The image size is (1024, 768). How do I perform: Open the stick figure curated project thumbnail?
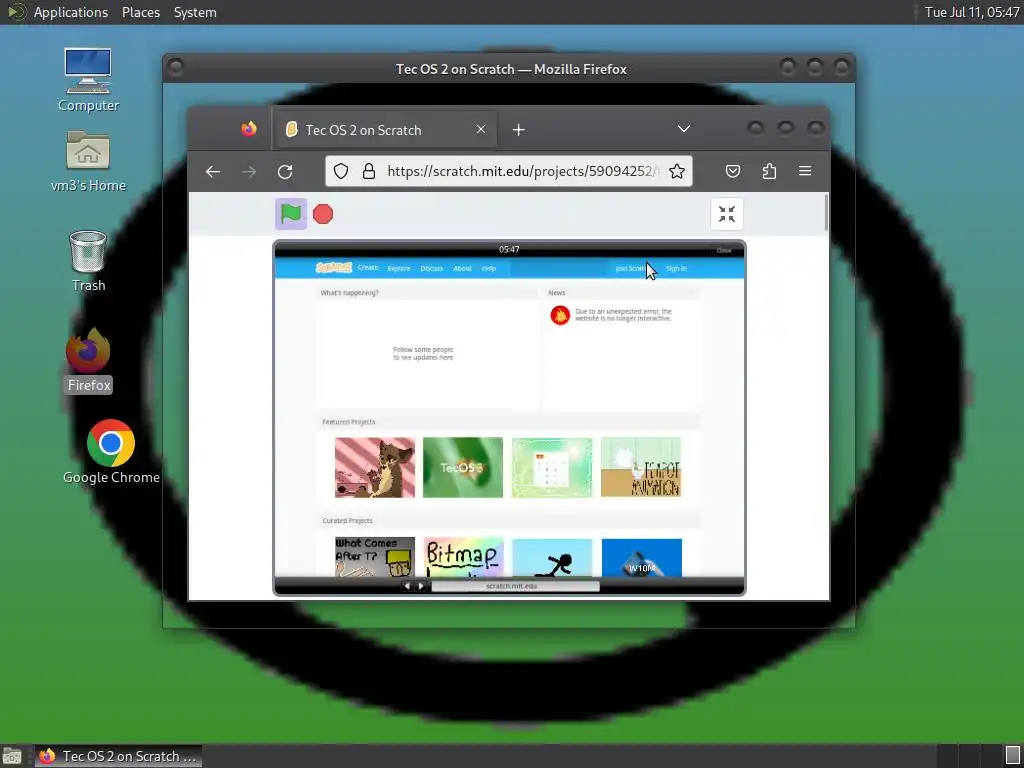click(x=552, y=558)
